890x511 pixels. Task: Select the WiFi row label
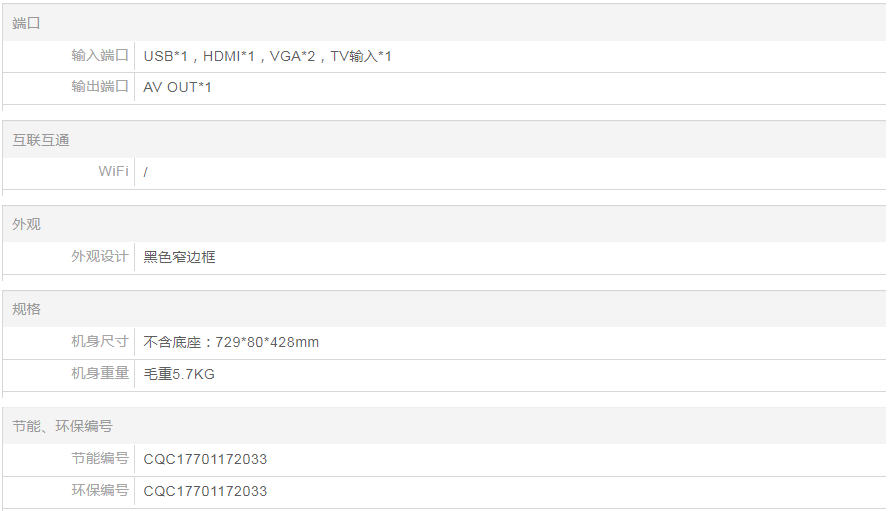[x=113, y=171]
